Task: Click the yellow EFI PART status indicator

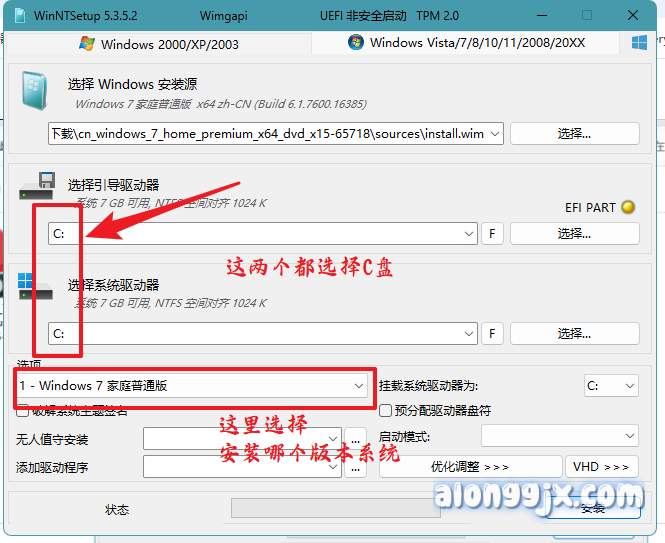Action: pos(629,208)
